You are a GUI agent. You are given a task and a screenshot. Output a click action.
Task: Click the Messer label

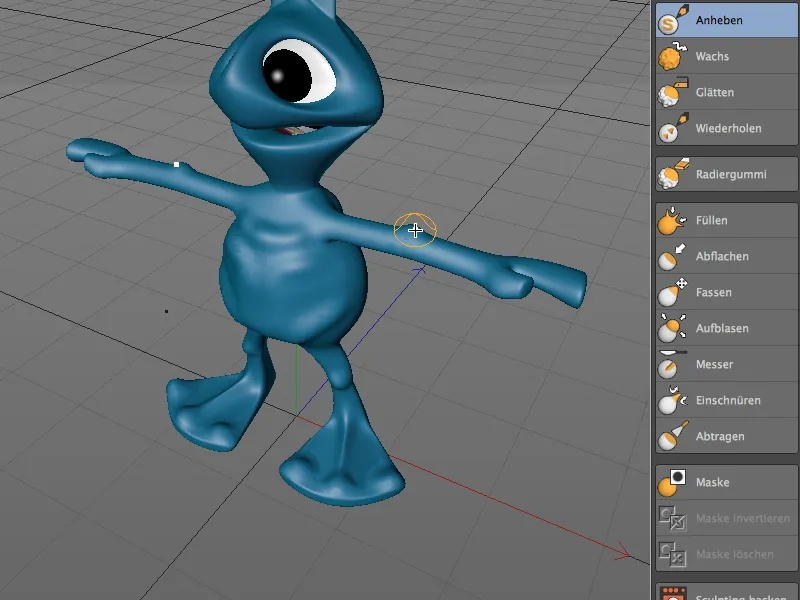point(714,364)
